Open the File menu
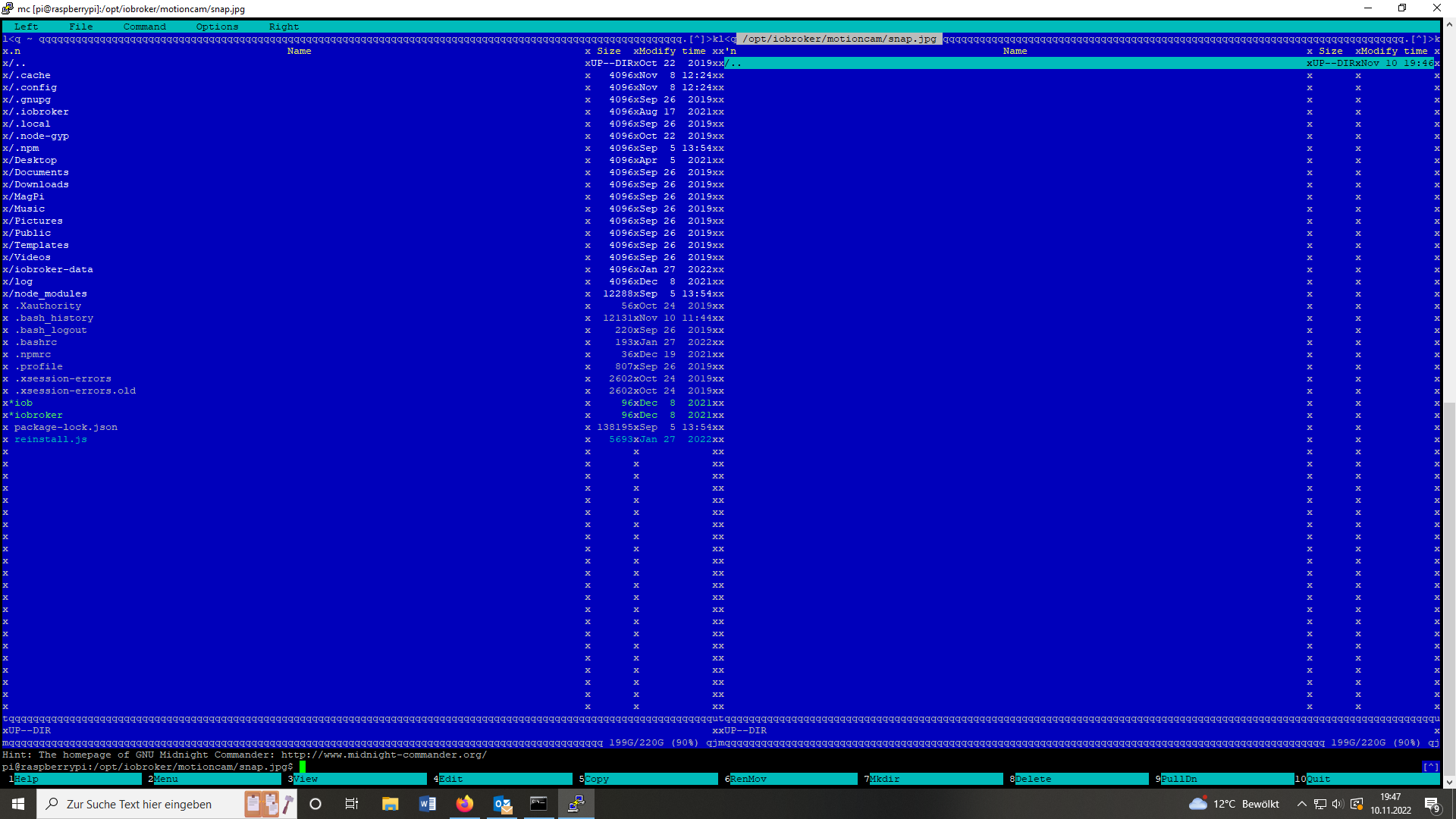This screenshot has width=1456, height=819. pos(80,27)
